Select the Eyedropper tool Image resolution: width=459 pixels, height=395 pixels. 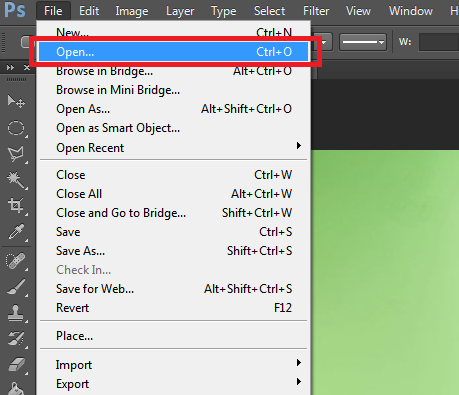pos(16,231)
